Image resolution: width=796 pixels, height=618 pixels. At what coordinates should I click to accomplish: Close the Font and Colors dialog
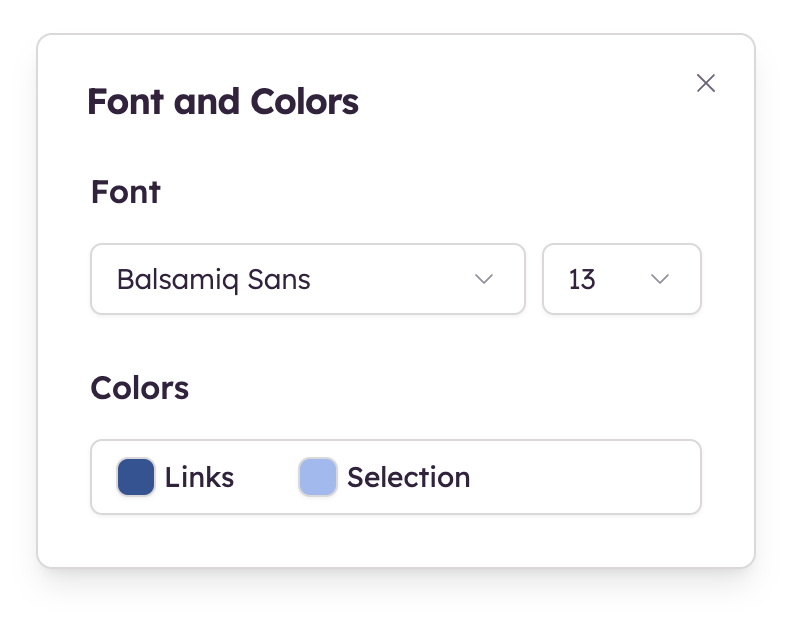[706, 83]
